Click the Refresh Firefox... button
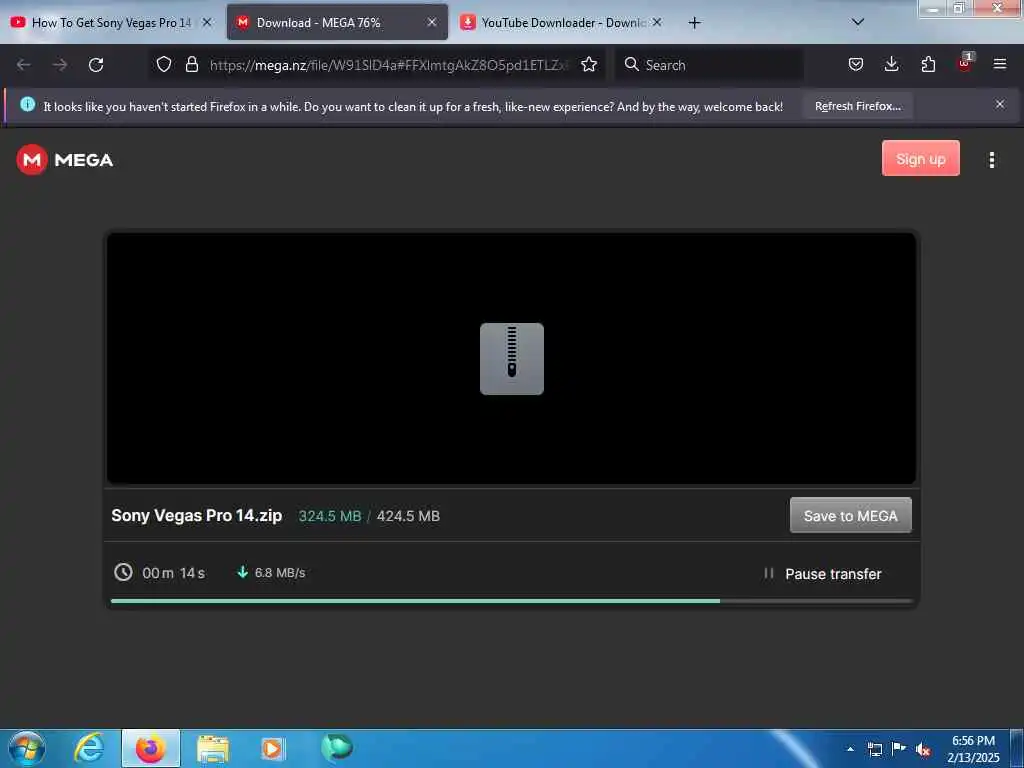The height and width of the screenshot is (768, 1024). coord(857,106)
